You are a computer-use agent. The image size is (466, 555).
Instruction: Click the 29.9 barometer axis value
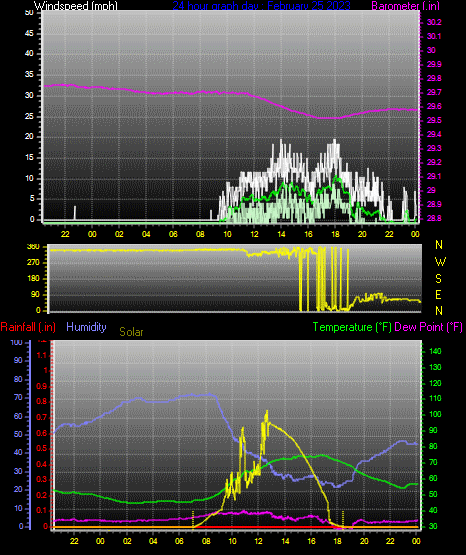pyautogui.click(x=434, y=64)
